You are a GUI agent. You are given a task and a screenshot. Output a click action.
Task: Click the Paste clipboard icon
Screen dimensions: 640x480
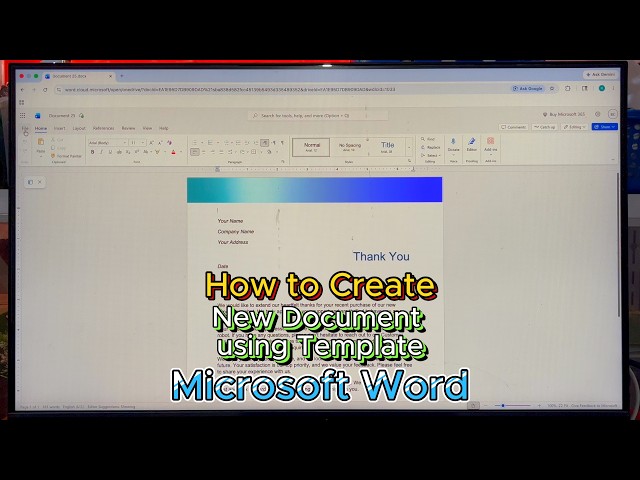[x=41, y=142]
